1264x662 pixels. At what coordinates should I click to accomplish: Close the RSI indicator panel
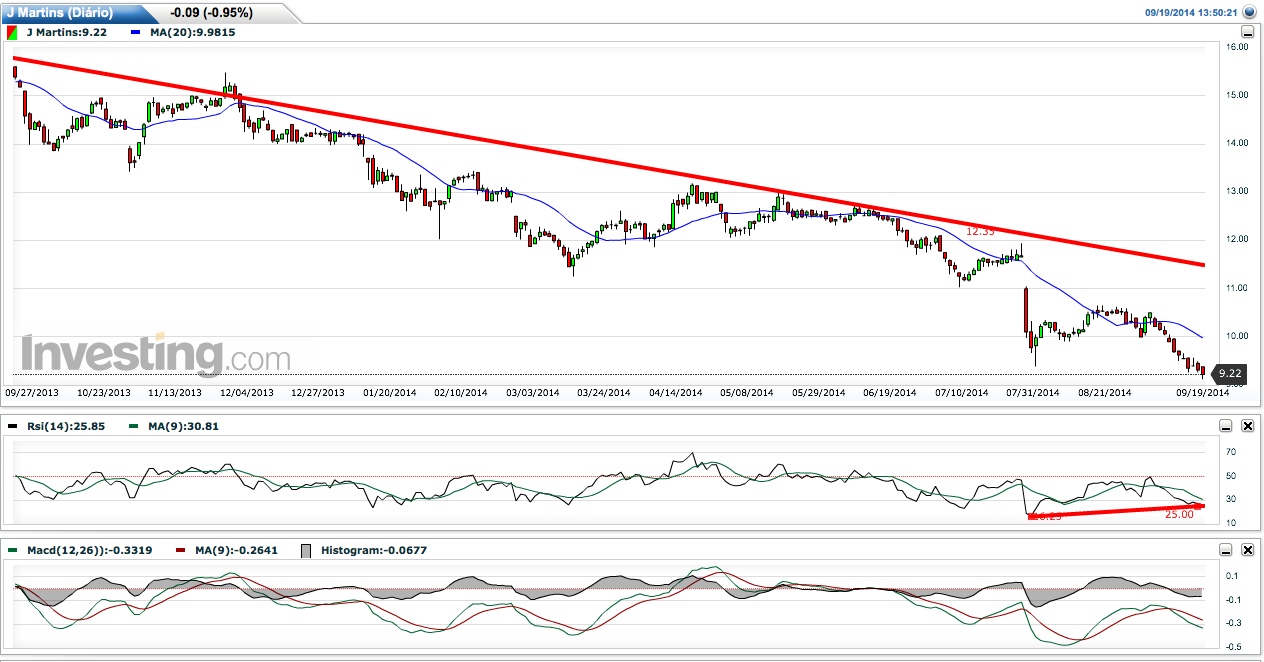click(x=1247, y=426)
